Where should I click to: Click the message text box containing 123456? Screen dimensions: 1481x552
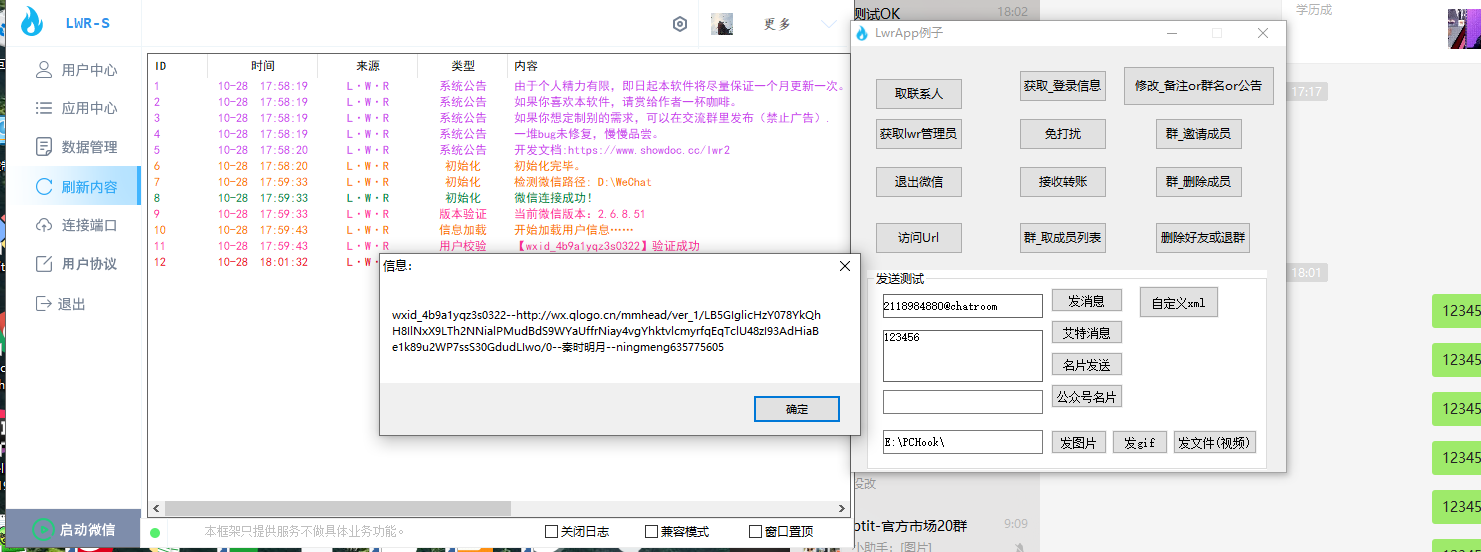[962, 356]
